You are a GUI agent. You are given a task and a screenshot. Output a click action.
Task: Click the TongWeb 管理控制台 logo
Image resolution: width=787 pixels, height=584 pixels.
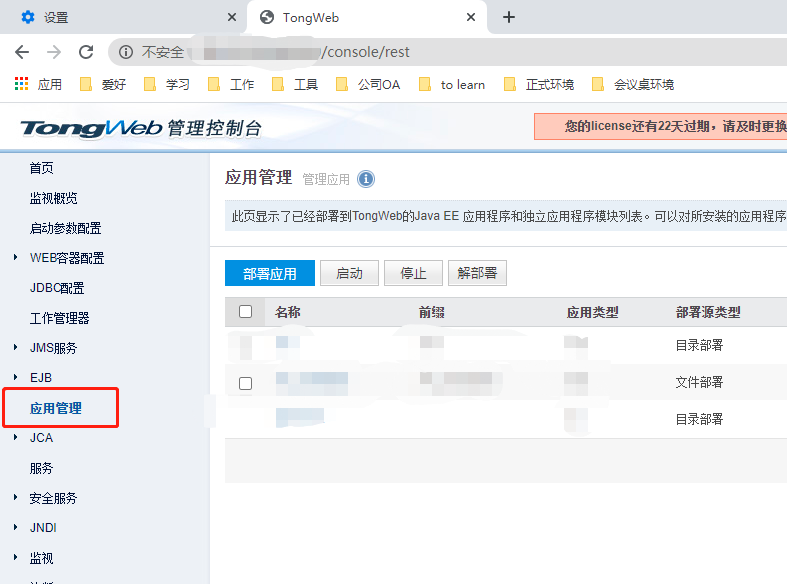(141, 128)
